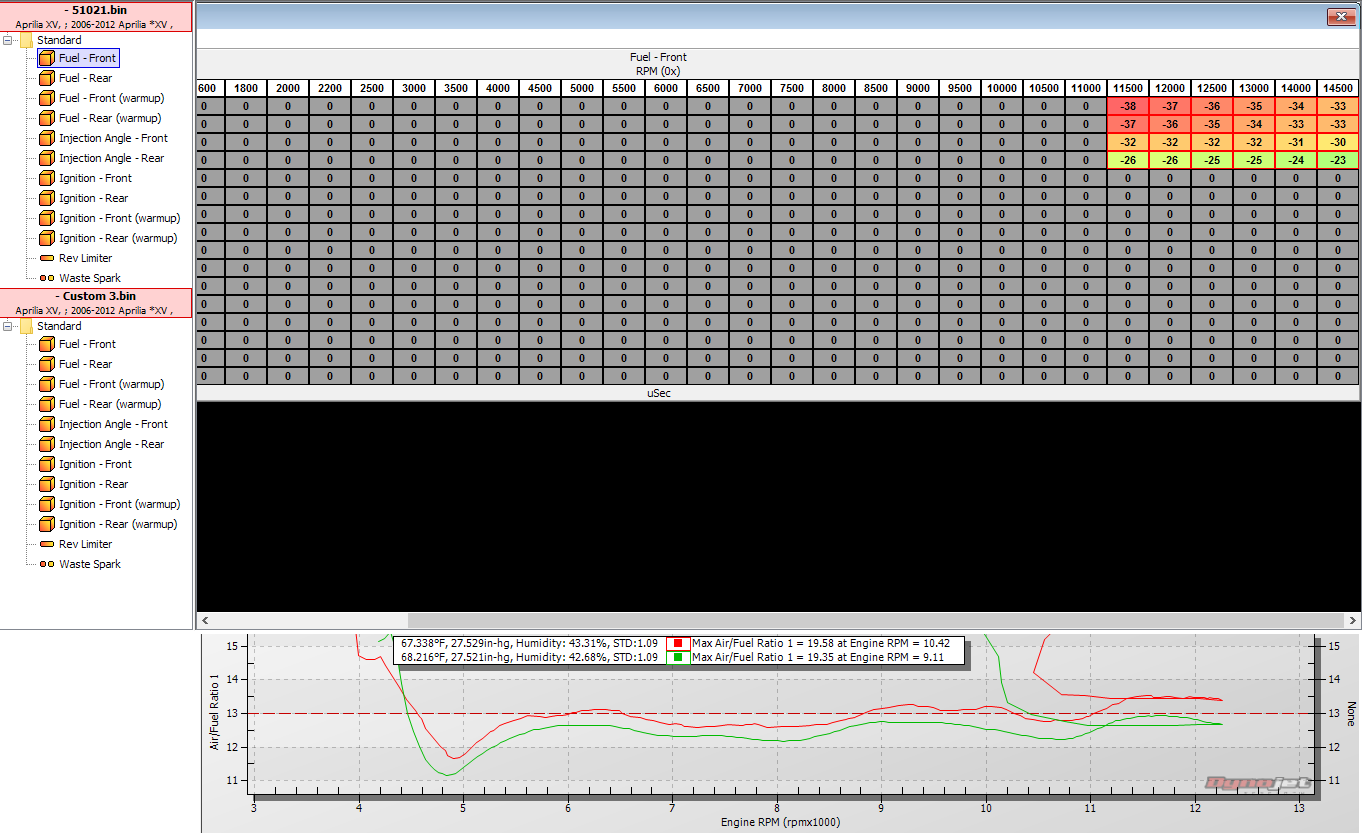
Task: Click the Air/Fuel Ratio 1 axis label
Action: click(x=213, y=712)
